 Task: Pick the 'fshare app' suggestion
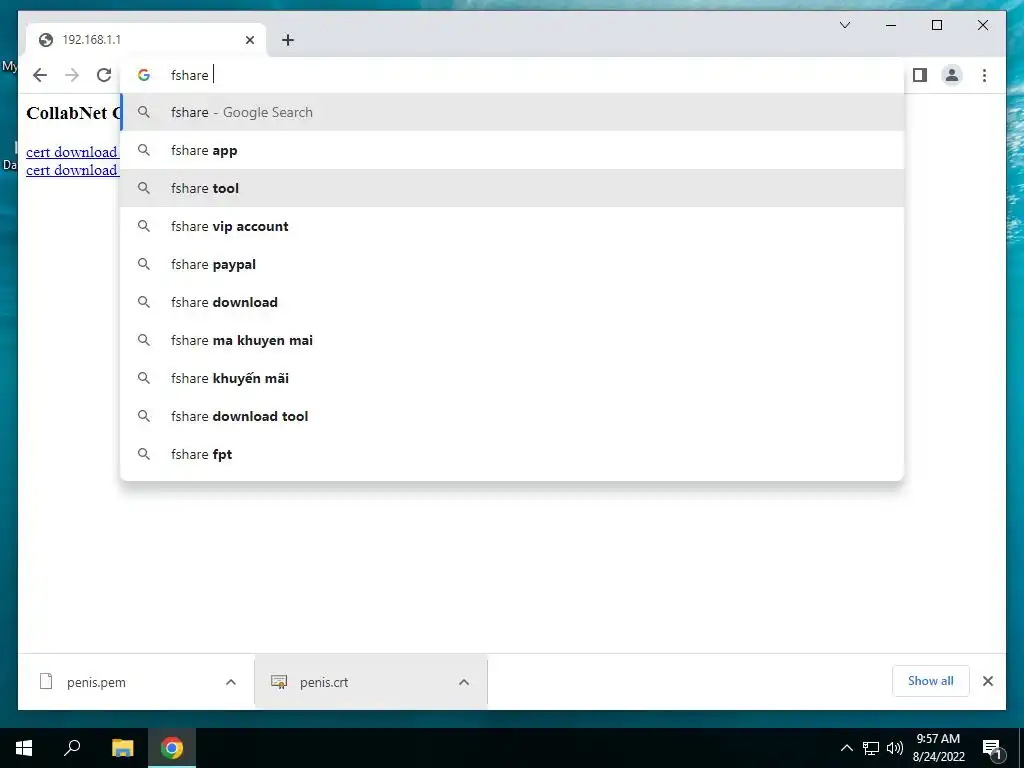(x=512, y=150)
